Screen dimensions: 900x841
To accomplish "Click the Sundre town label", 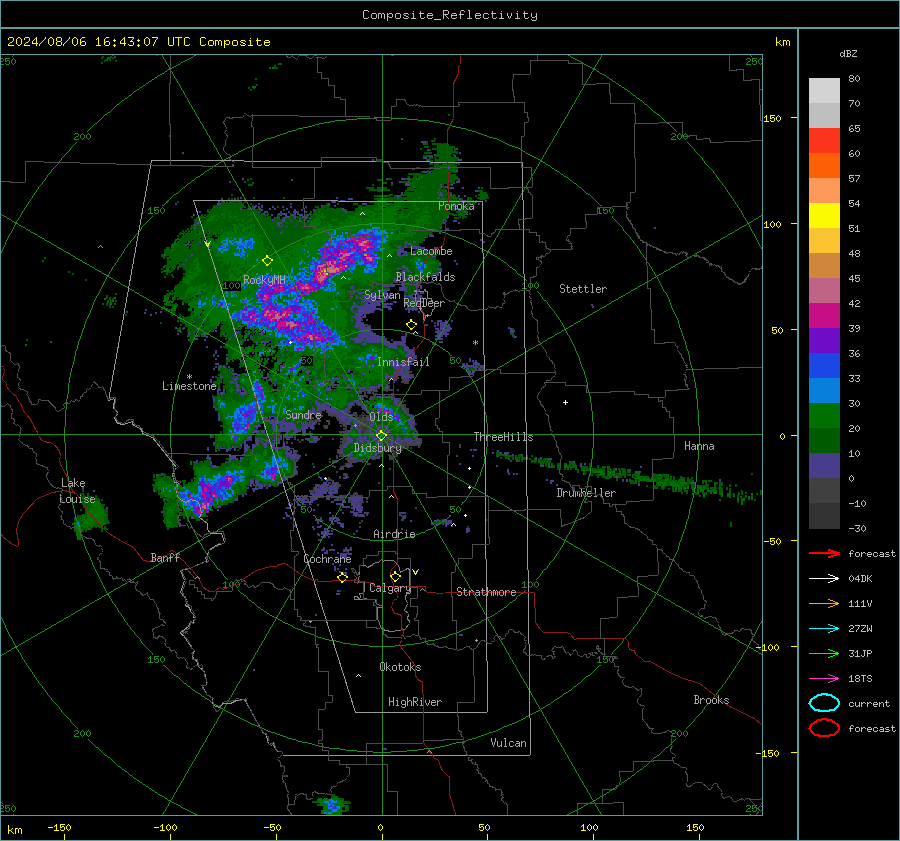I will coord(303,414).
